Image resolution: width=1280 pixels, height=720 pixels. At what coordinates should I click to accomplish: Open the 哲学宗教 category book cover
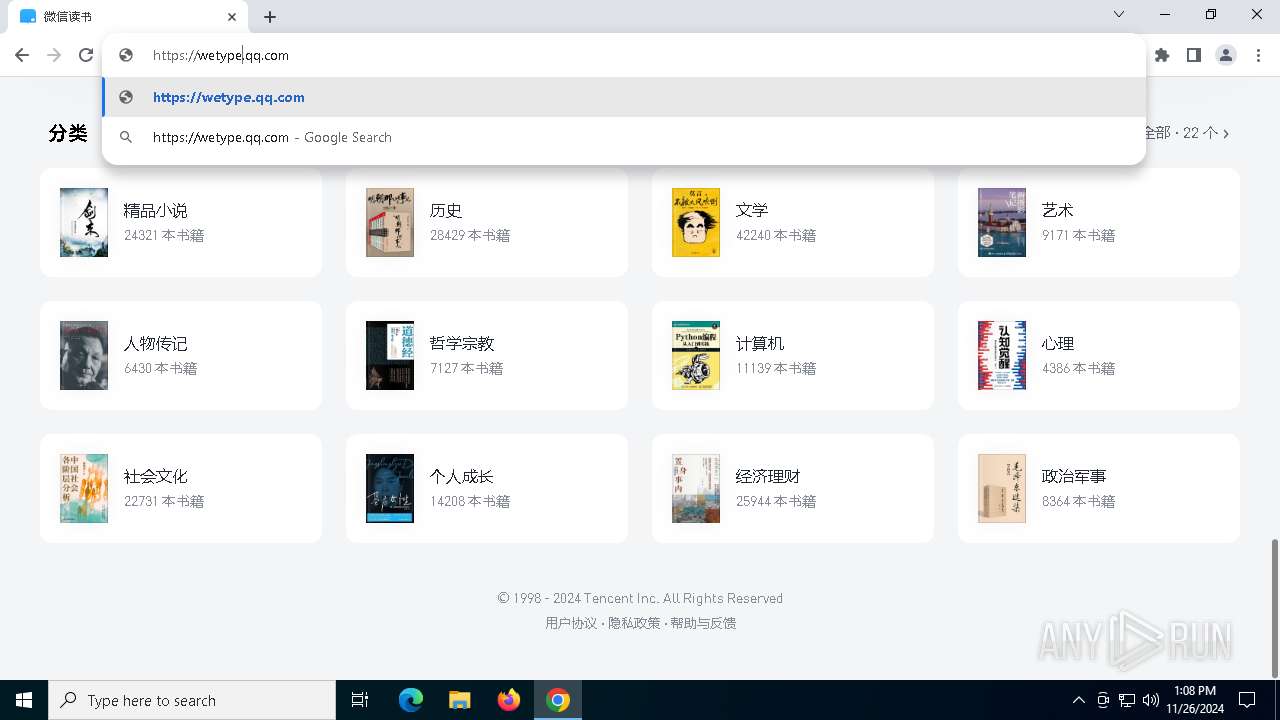point(390,355)
